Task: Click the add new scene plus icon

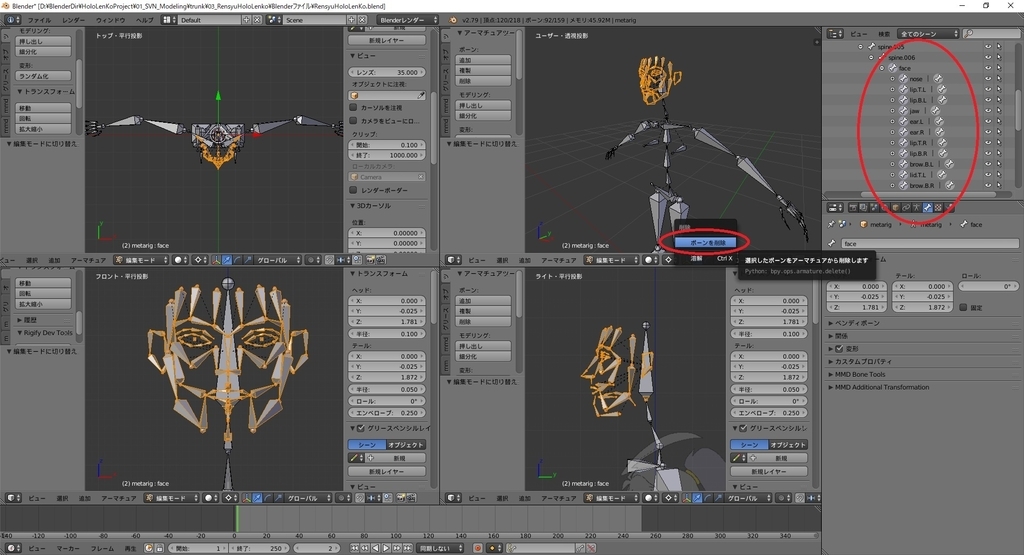Action: pyautogui.click(x=351, y=20)
